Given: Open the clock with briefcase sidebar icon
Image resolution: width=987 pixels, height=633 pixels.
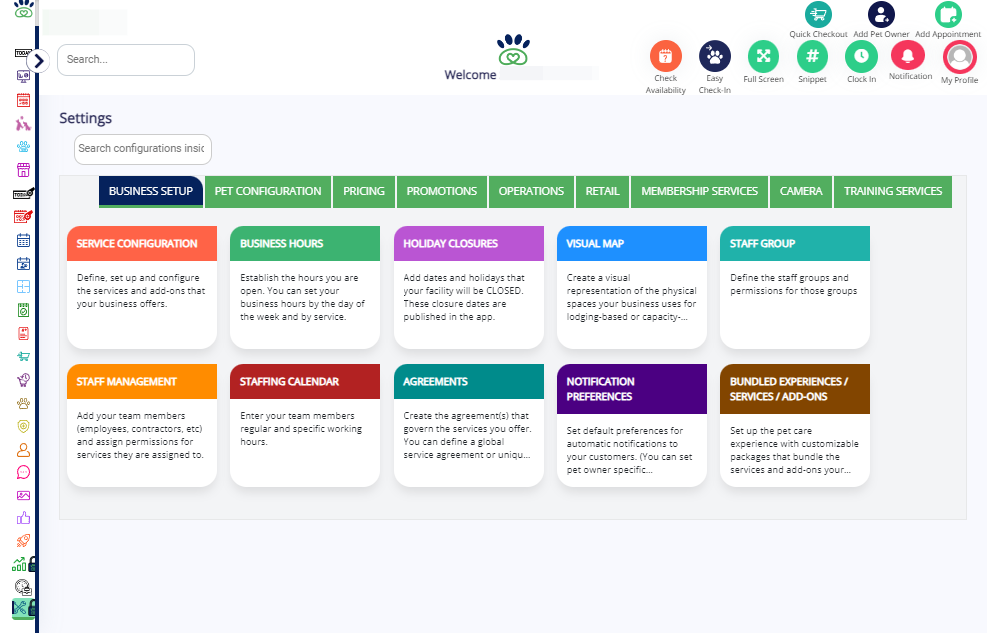Looking at the screenshot, I should (23, 587).
